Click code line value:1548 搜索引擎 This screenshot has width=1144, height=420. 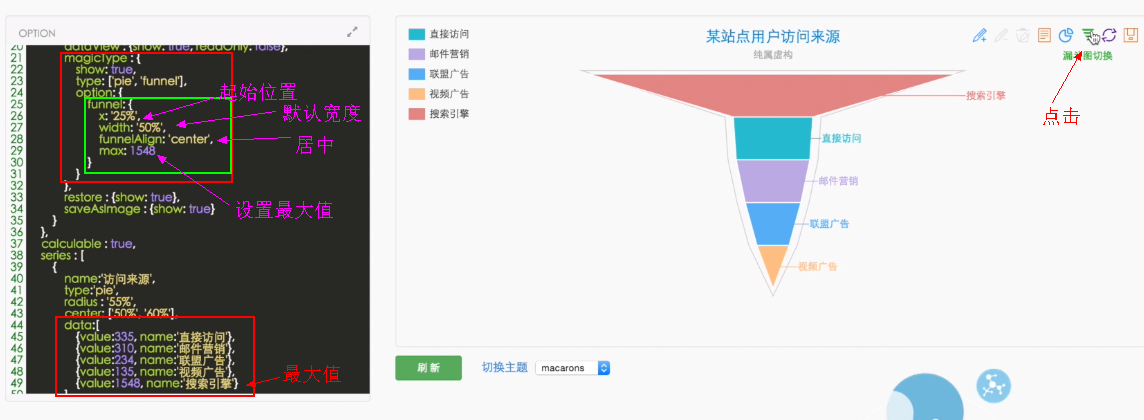click(x=158, y=383)
